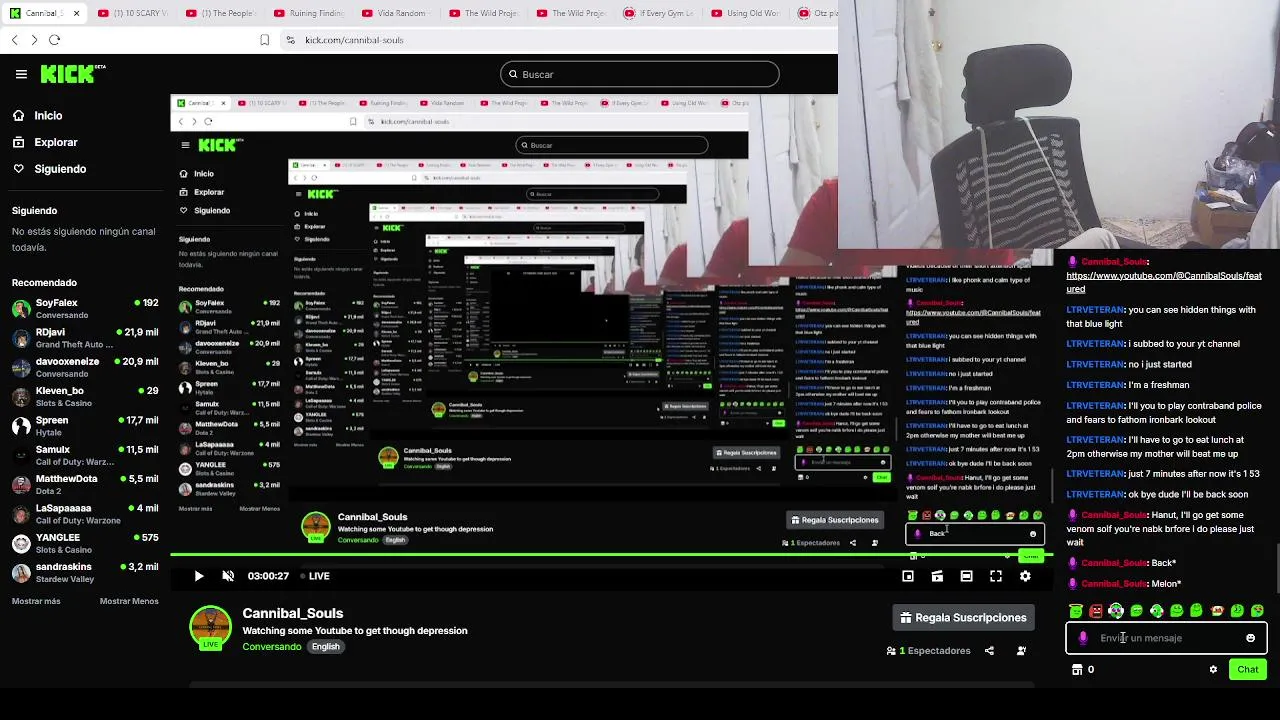This screenshot has width=1280, height=720.
Task: Play the paused live stream
Action: pos(198,576)
